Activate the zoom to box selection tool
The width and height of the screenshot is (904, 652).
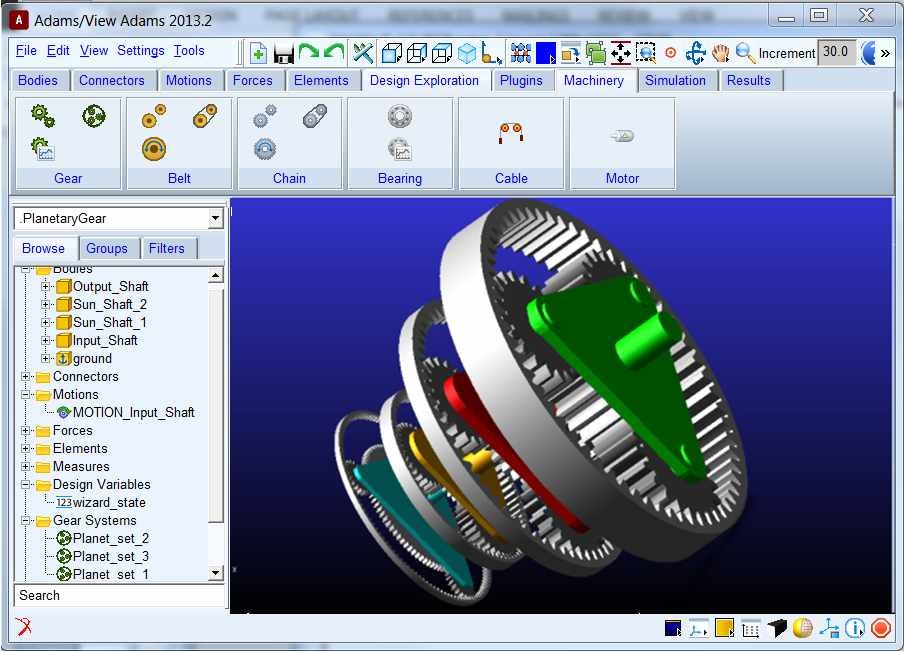coord(646,52)
